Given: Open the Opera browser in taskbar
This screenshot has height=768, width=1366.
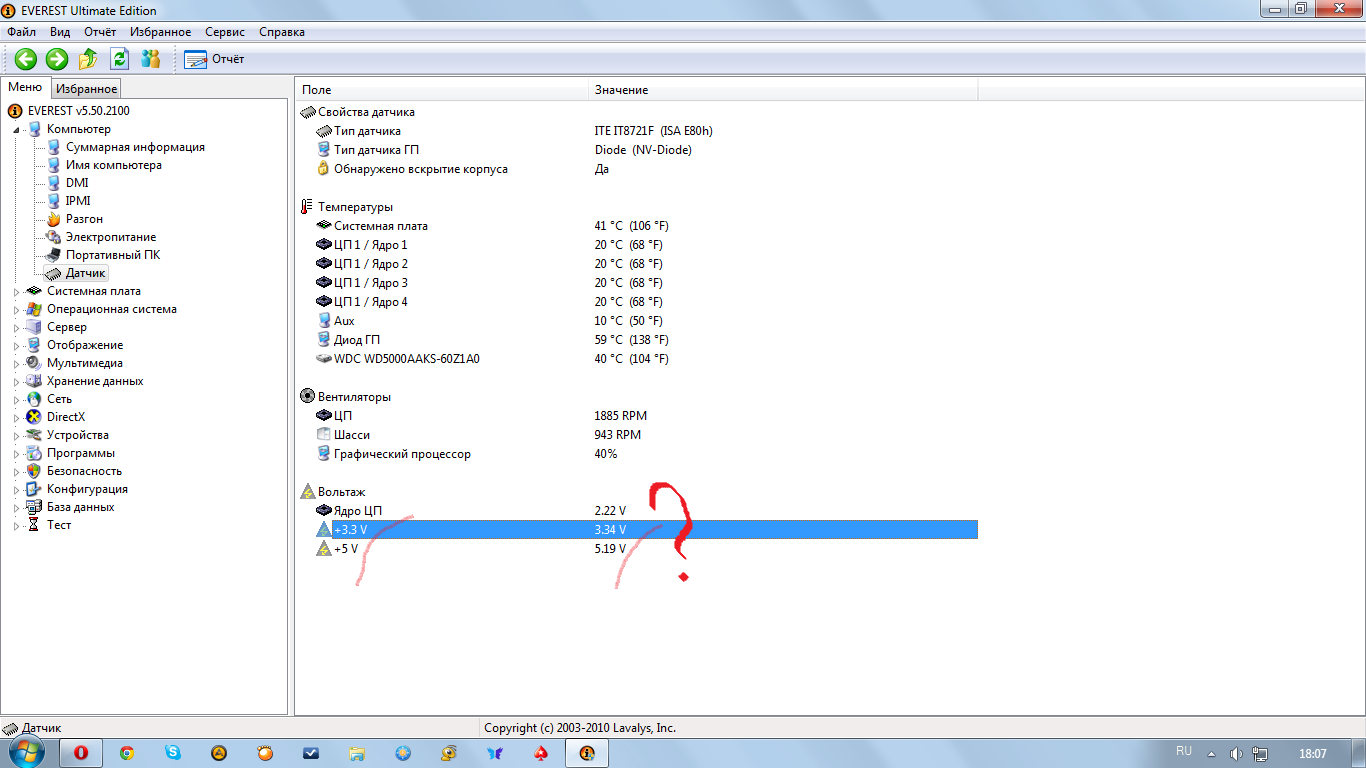Looking at the screenshot, I should click(82, 753).
